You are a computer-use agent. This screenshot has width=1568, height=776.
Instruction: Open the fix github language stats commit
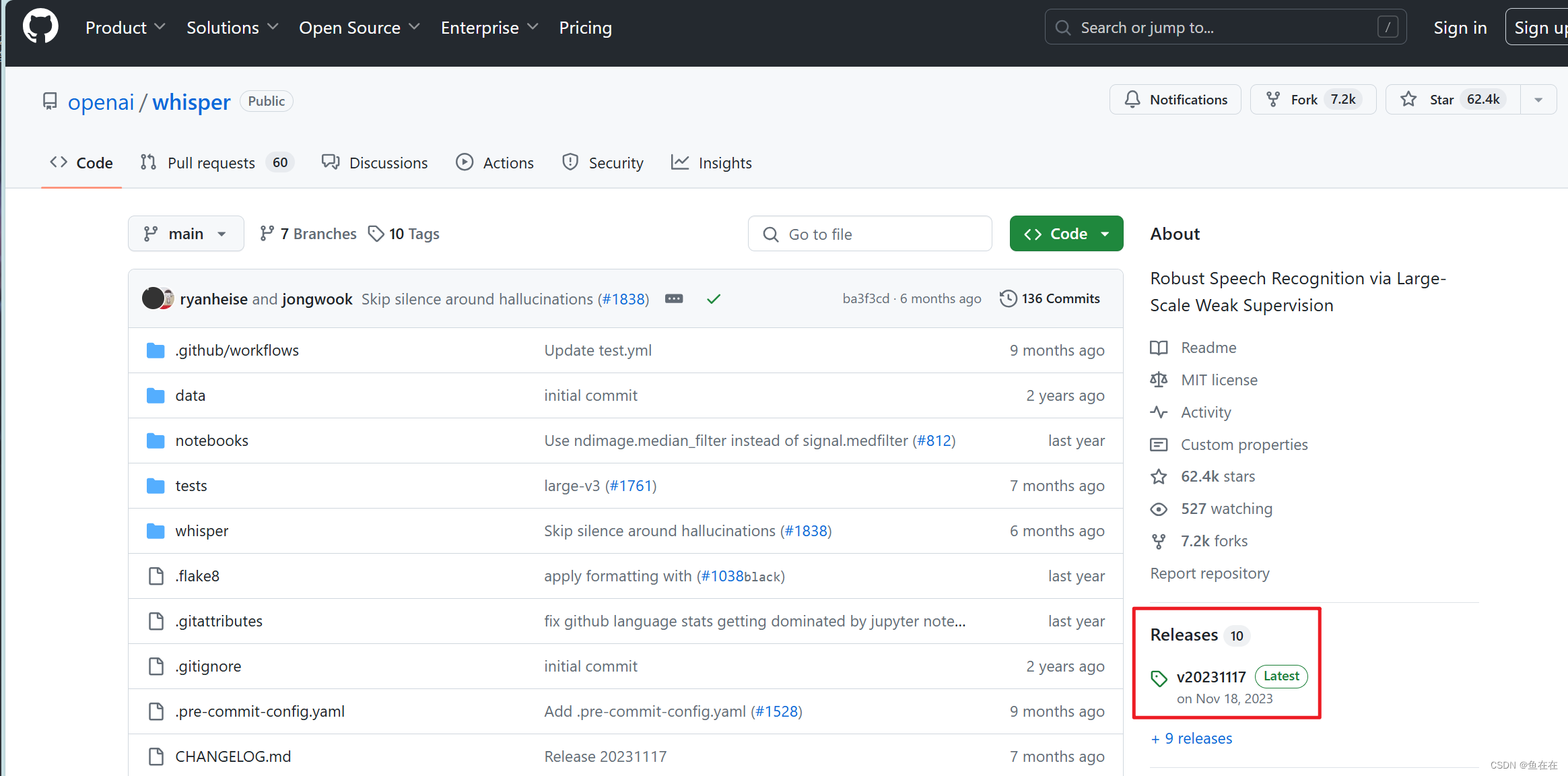755,621
